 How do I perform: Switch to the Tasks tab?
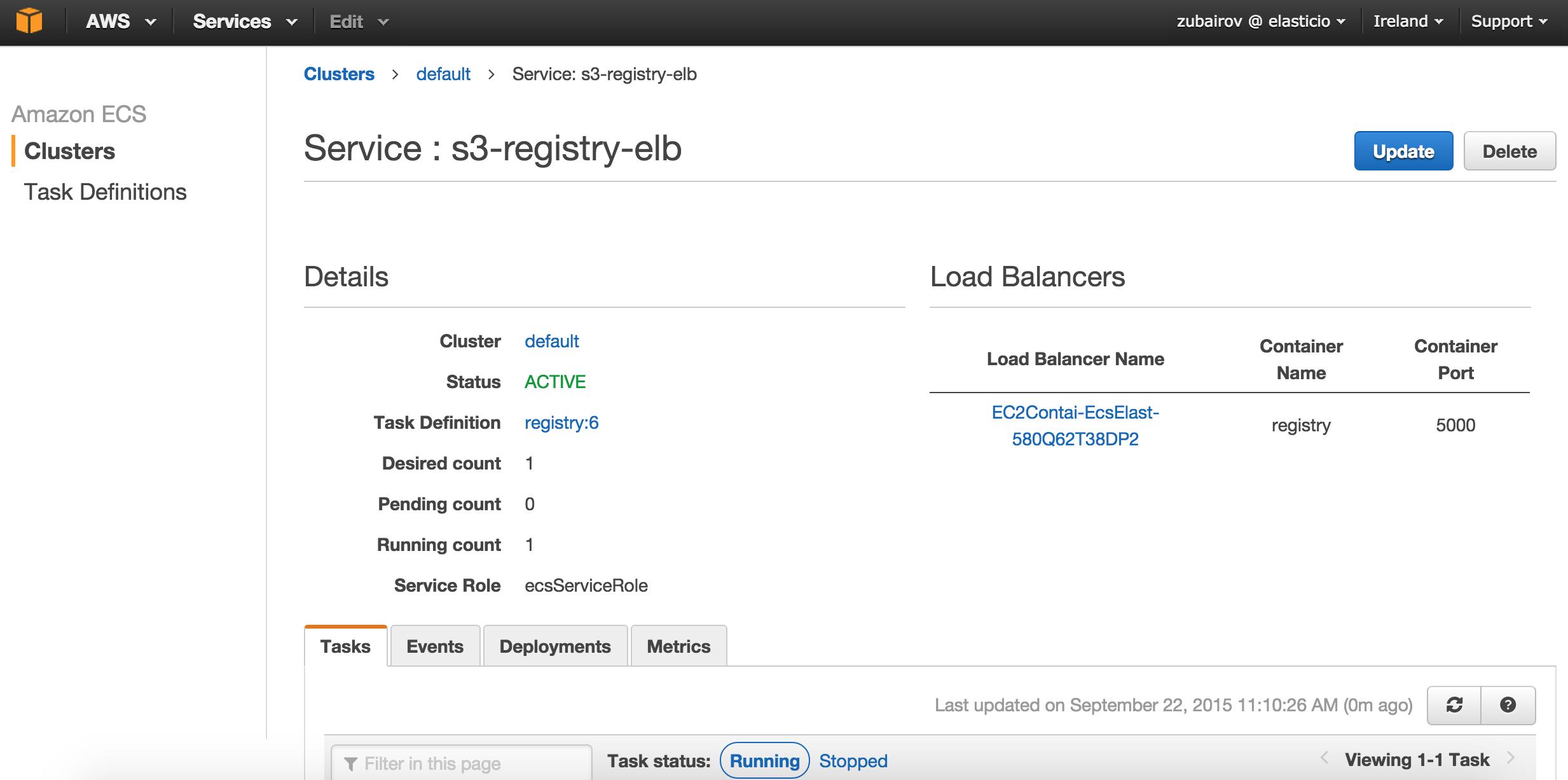pos(345,646)
